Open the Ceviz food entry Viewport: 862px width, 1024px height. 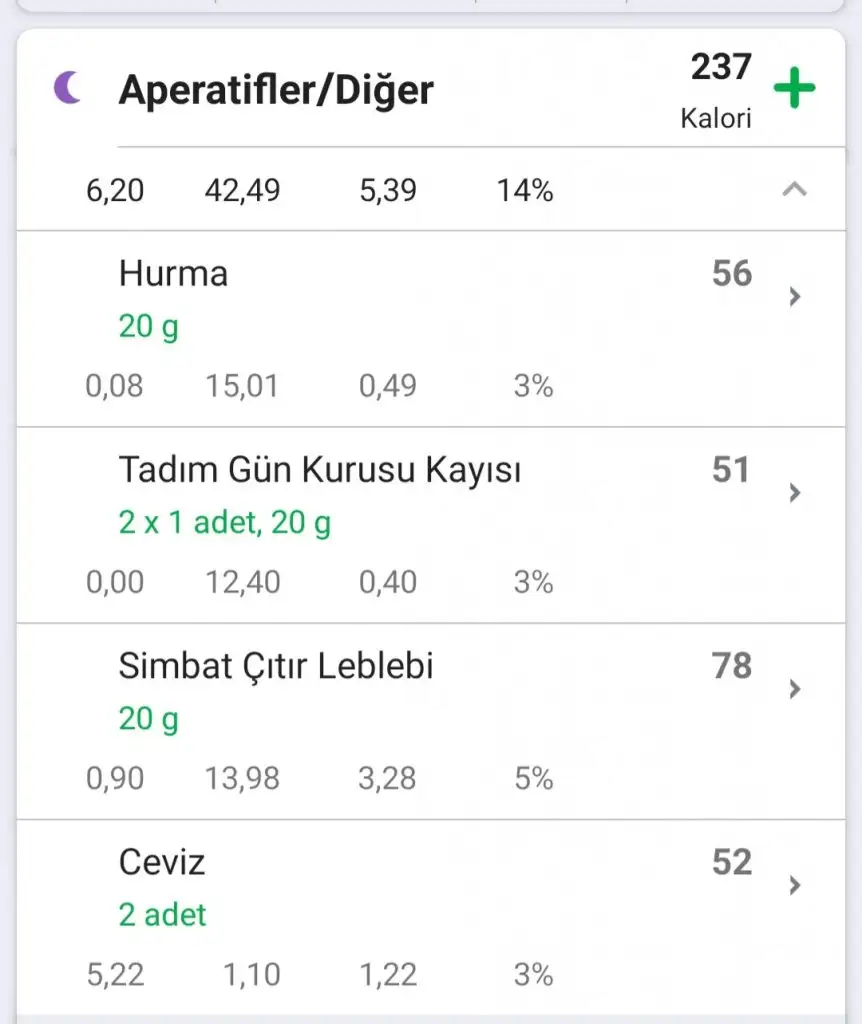[x=162, y=862]
